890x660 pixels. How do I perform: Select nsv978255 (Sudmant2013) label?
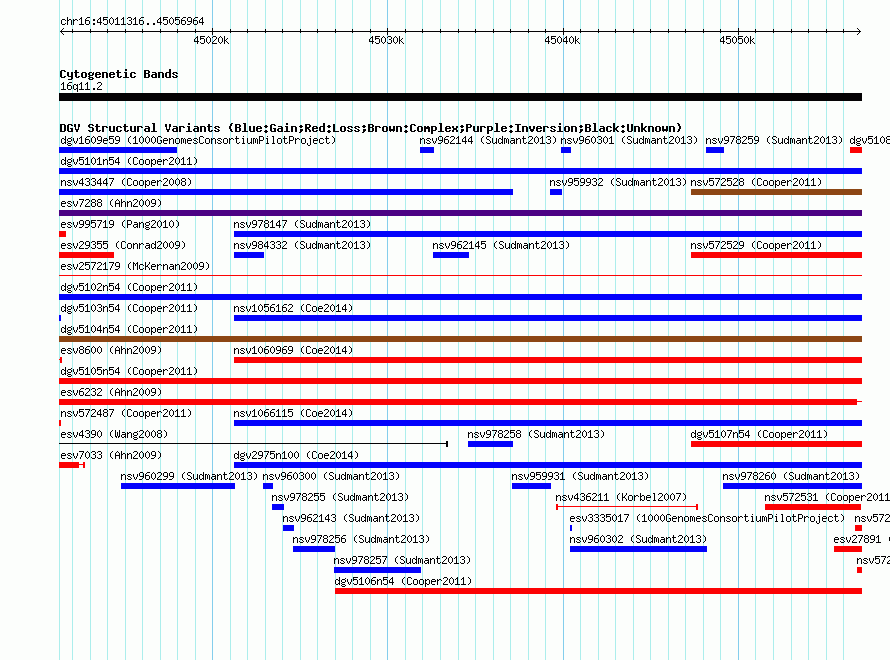coord(340,497)
